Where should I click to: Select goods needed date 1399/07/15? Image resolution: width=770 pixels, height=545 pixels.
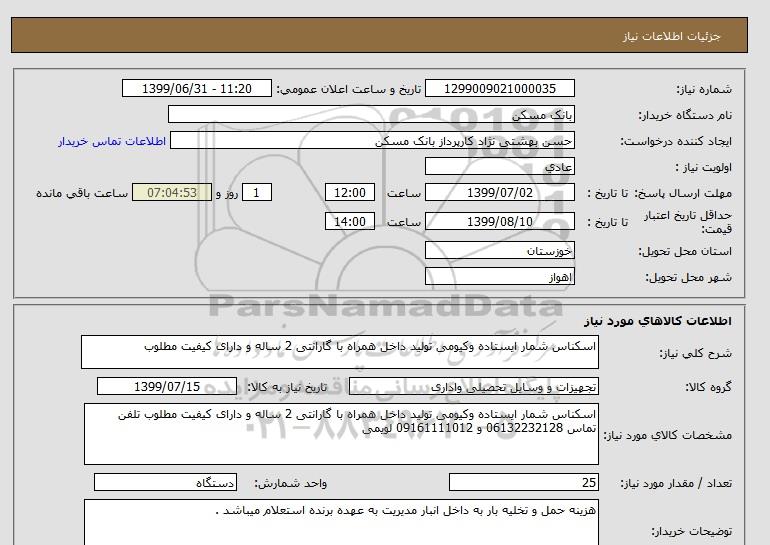pos(167,386)
